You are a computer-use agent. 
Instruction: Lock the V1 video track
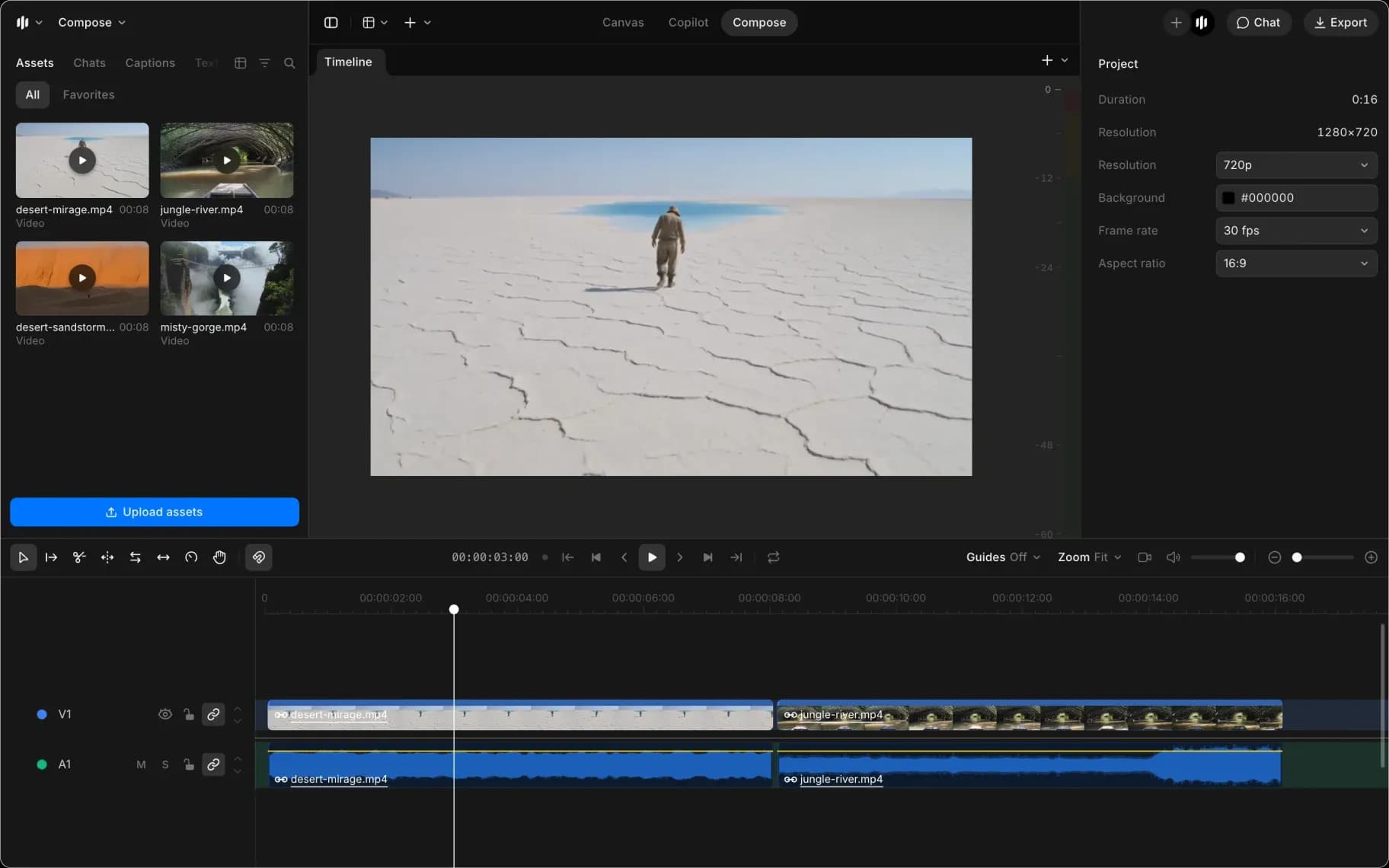189,714
